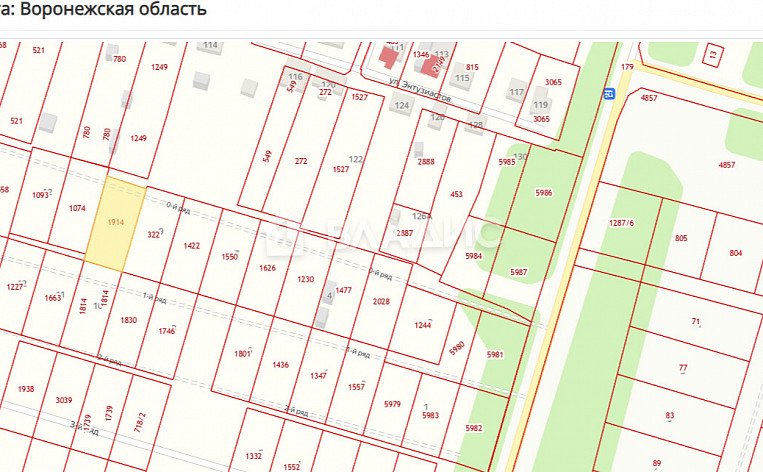The image size is (763, 472).
Task: Click the parcel label 71
Action: coord(696,322)
